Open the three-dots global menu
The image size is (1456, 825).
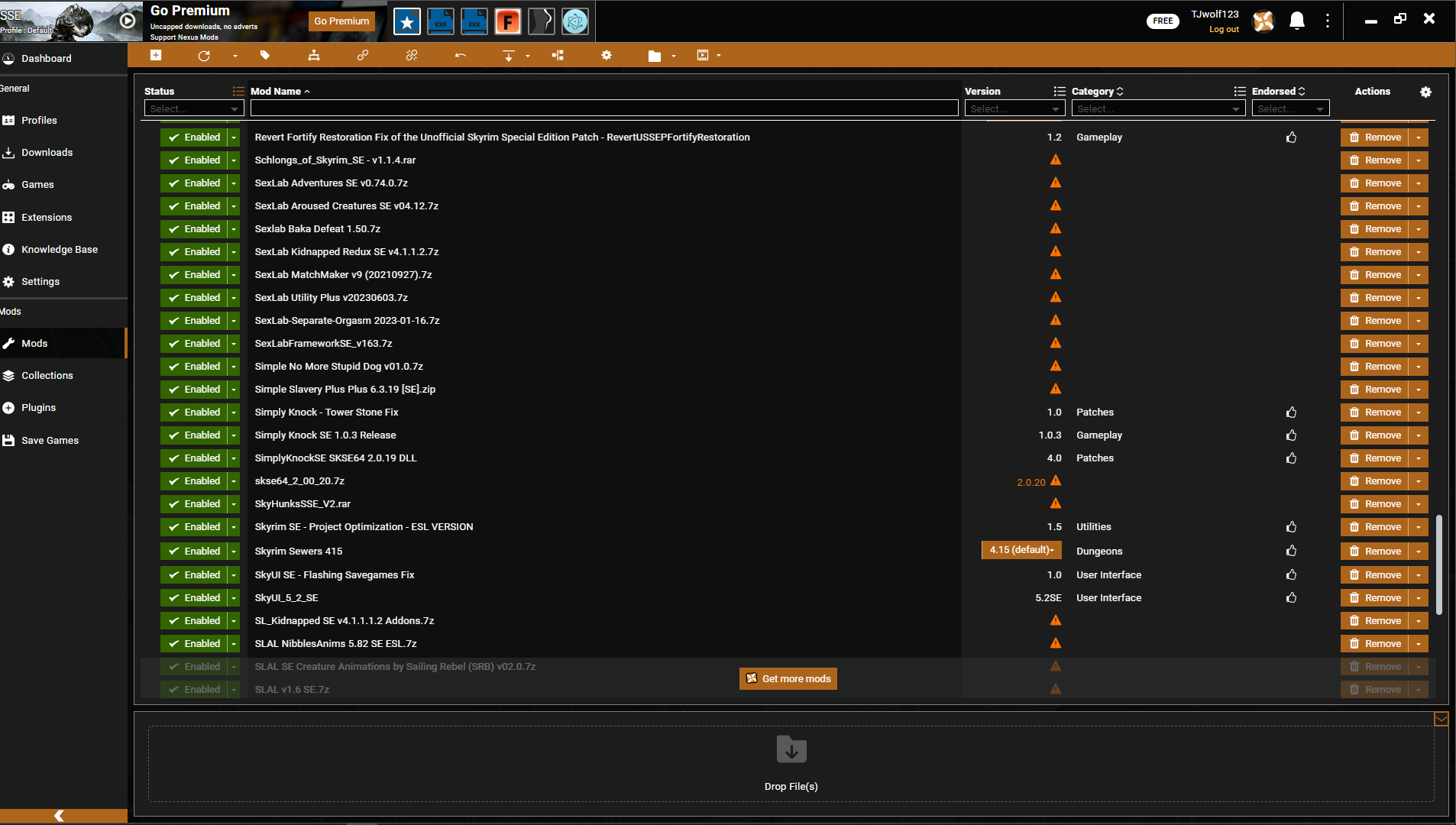[1328, 21]
